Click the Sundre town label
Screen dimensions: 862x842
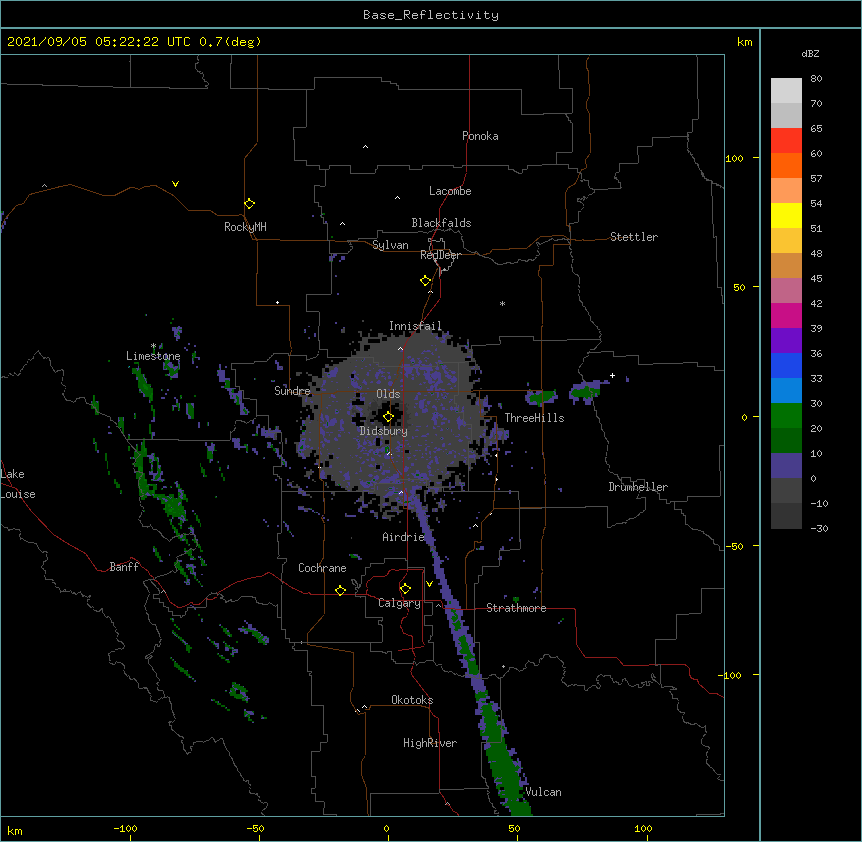coord(292,391)
